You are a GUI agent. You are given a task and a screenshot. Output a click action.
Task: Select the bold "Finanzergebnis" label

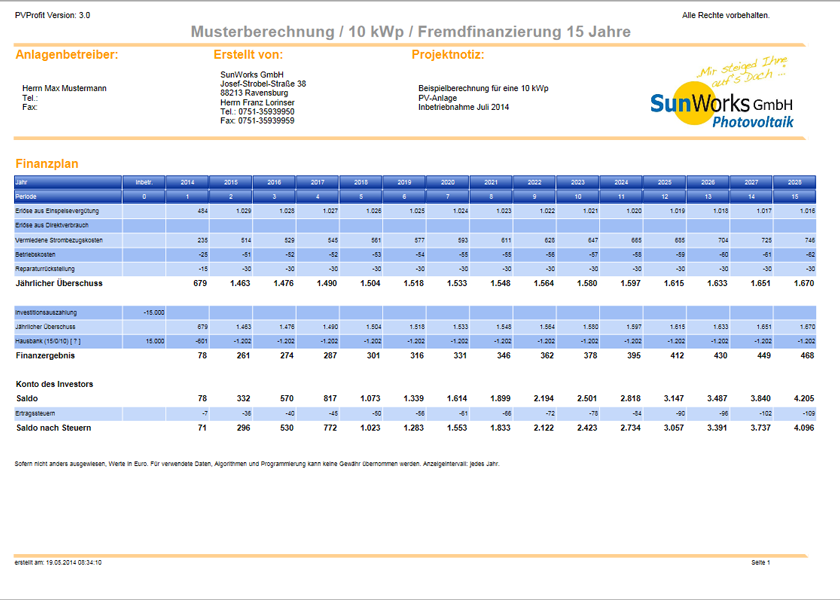tap(46, 356)
